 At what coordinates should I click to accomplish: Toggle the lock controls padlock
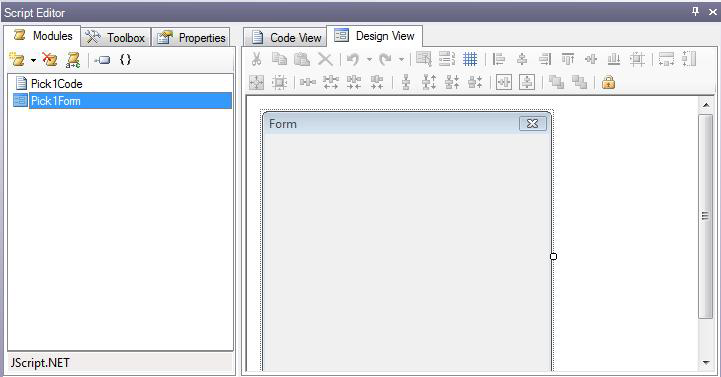pyautogui.click(x=608, y=83)
